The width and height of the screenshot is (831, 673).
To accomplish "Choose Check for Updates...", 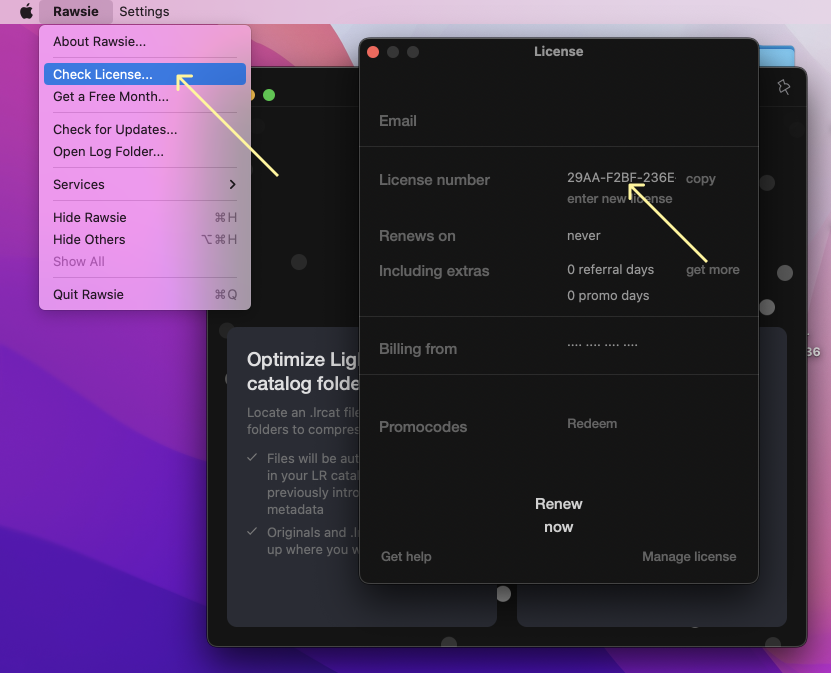I will click(x=145, y=129).
